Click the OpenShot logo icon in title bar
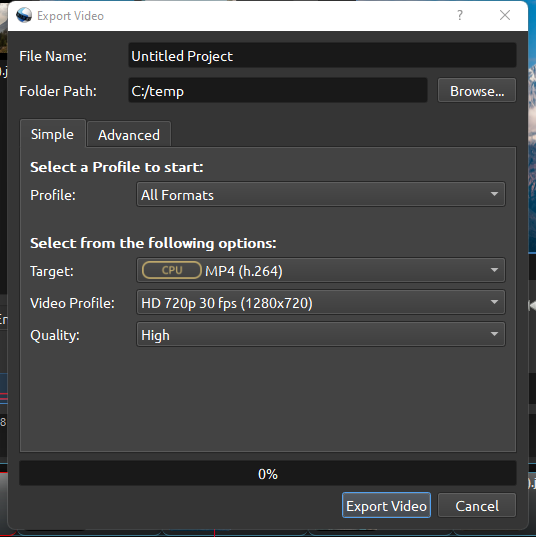The width and height of the screenshot is (536, 537). tap(24, 15)
